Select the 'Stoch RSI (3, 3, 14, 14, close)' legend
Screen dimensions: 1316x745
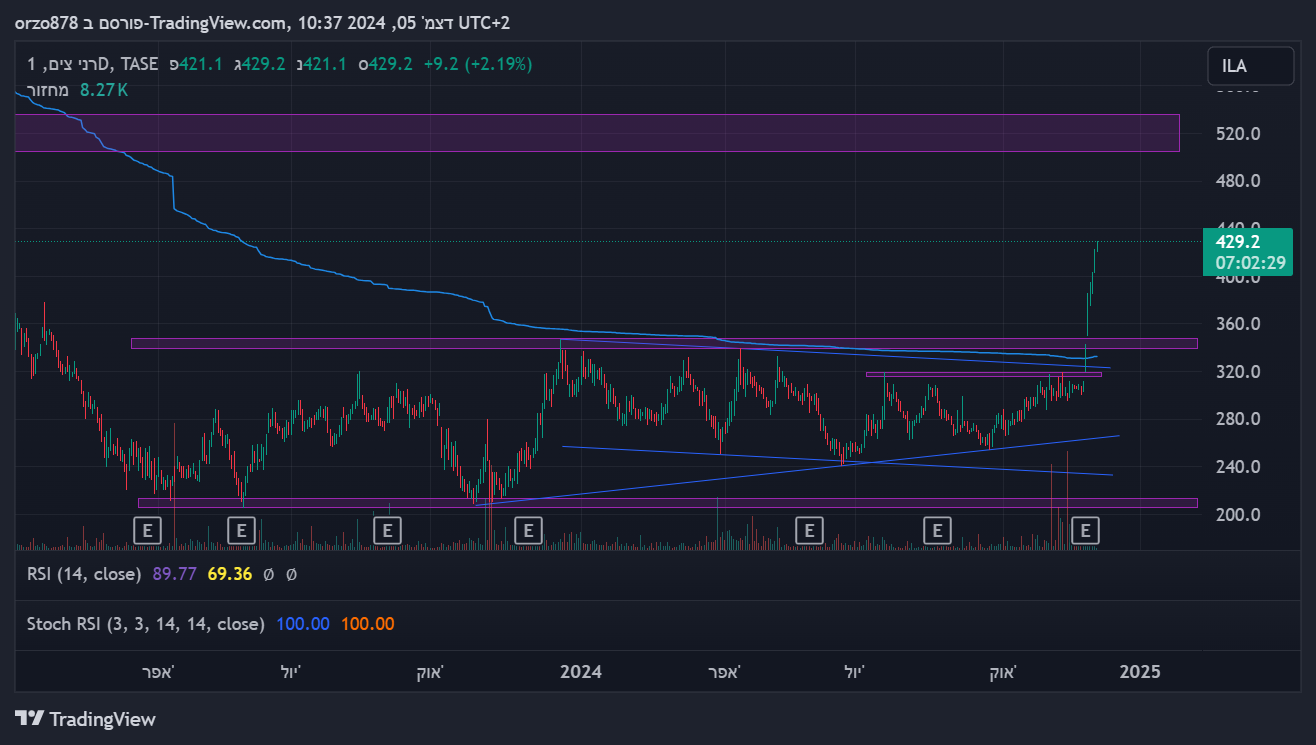pyautogui.click(x=146, y=624)
